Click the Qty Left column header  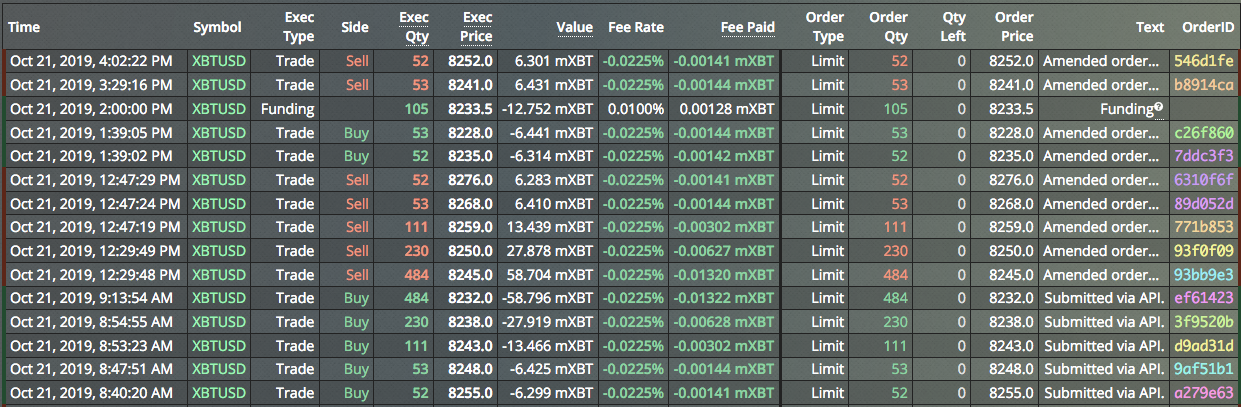pos(954,27)
